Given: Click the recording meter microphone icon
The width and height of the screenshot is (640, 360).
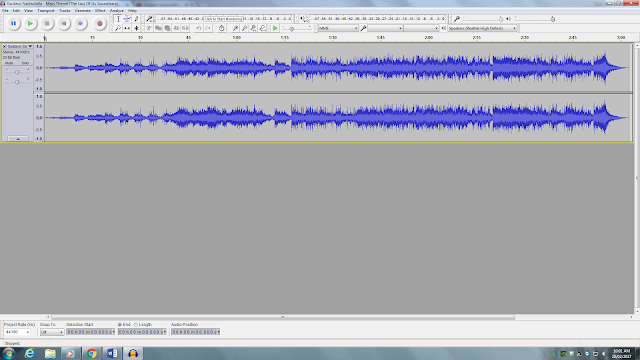Looking at the screenshot, I should [x=149, y=19].
